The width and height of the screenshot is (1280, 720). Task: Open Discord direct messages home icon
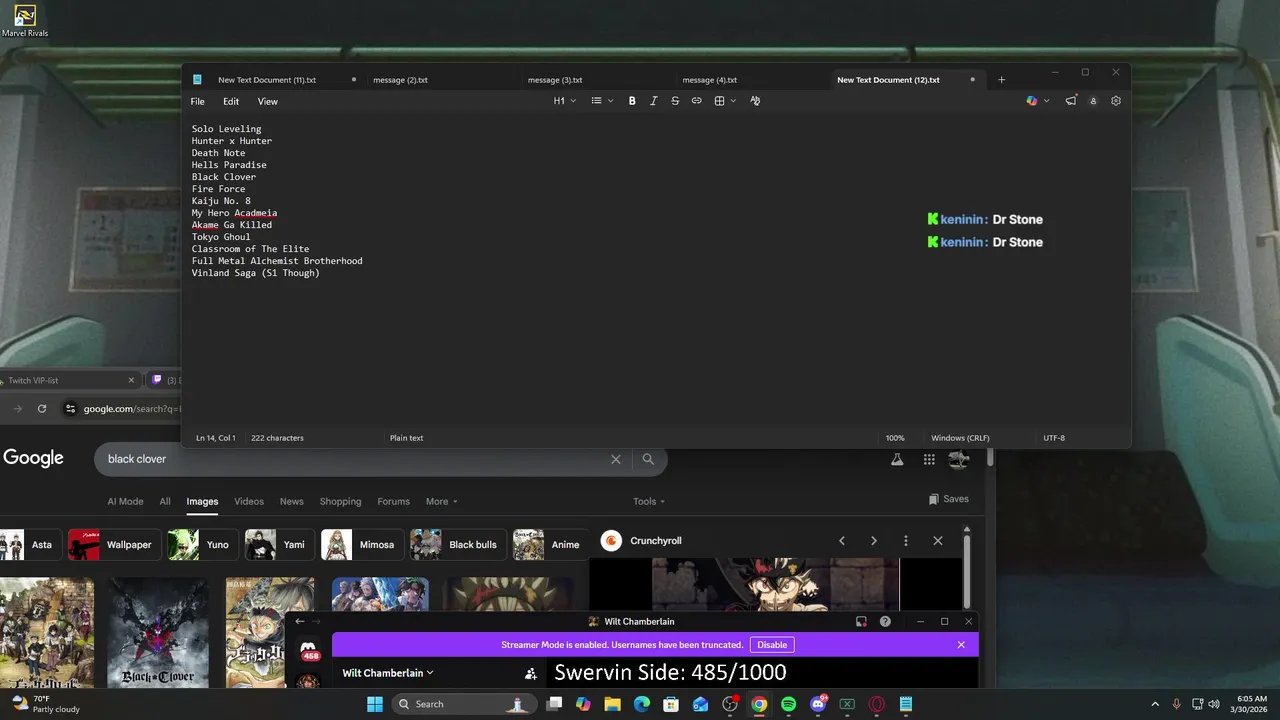pos(309,651)
